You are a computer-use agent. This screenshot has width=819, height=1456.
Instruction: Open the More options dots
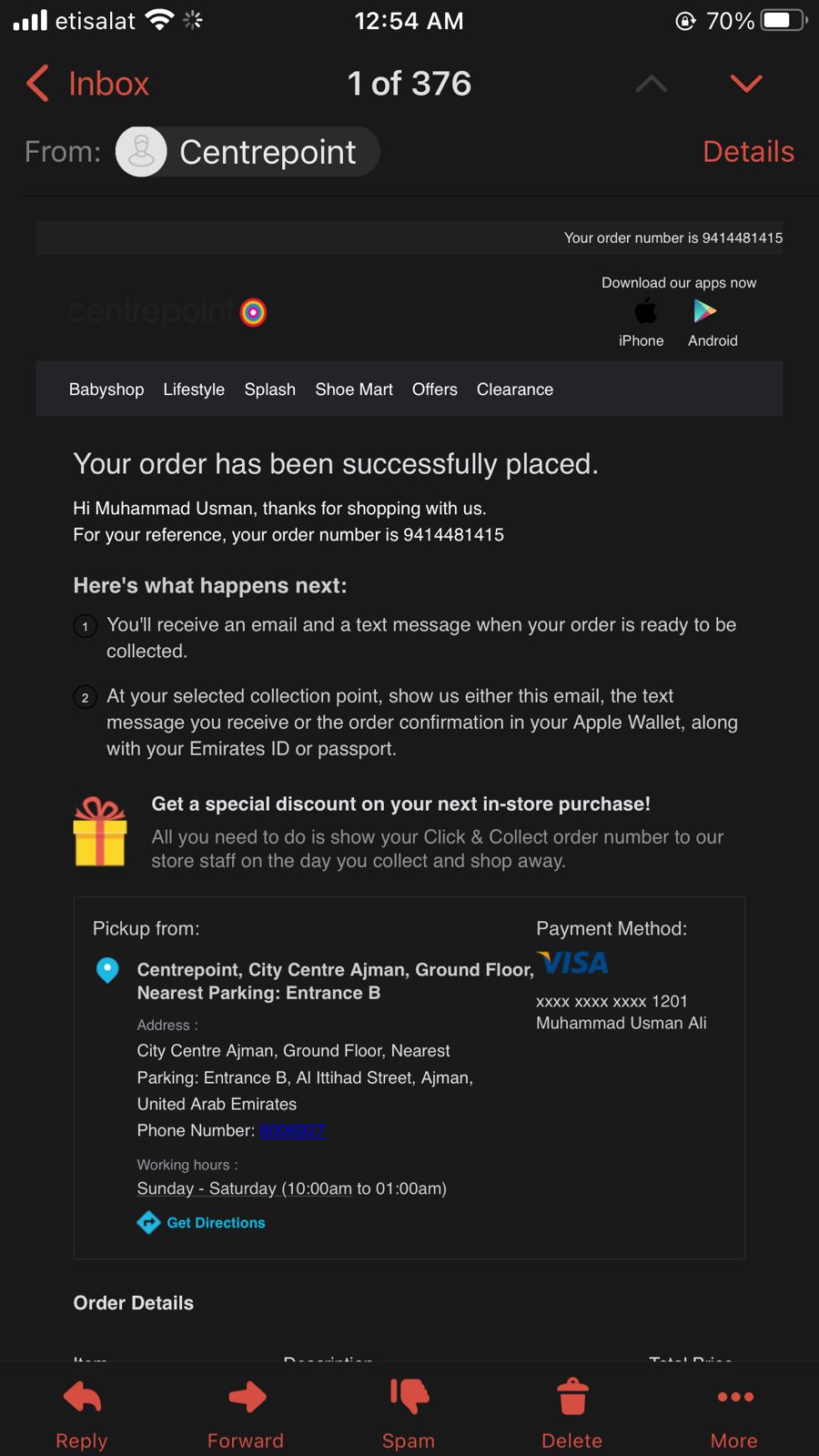(x=734, y=1397)
